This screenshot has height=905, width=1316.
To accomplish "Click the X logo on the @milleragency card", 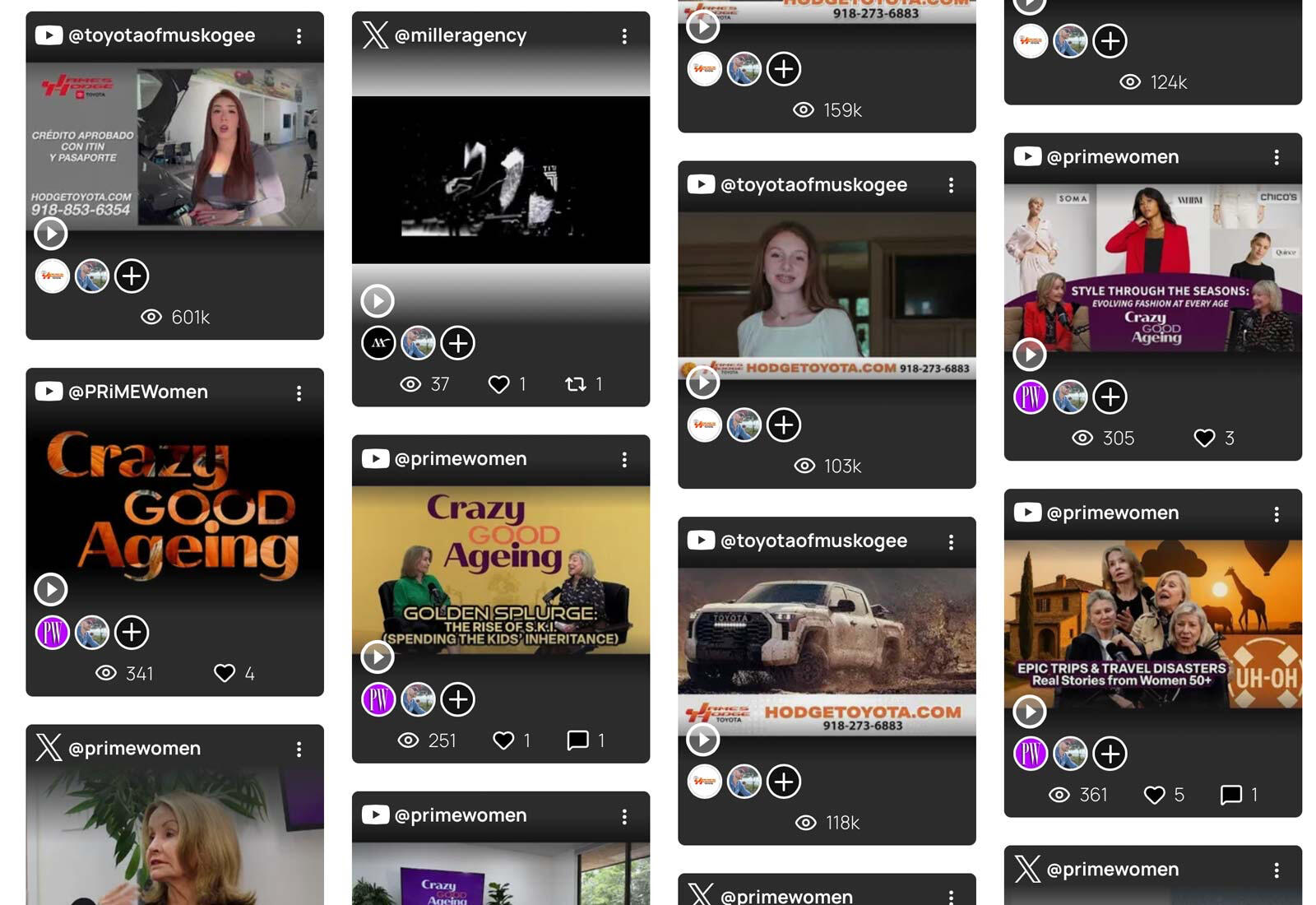I will point(376,35).
